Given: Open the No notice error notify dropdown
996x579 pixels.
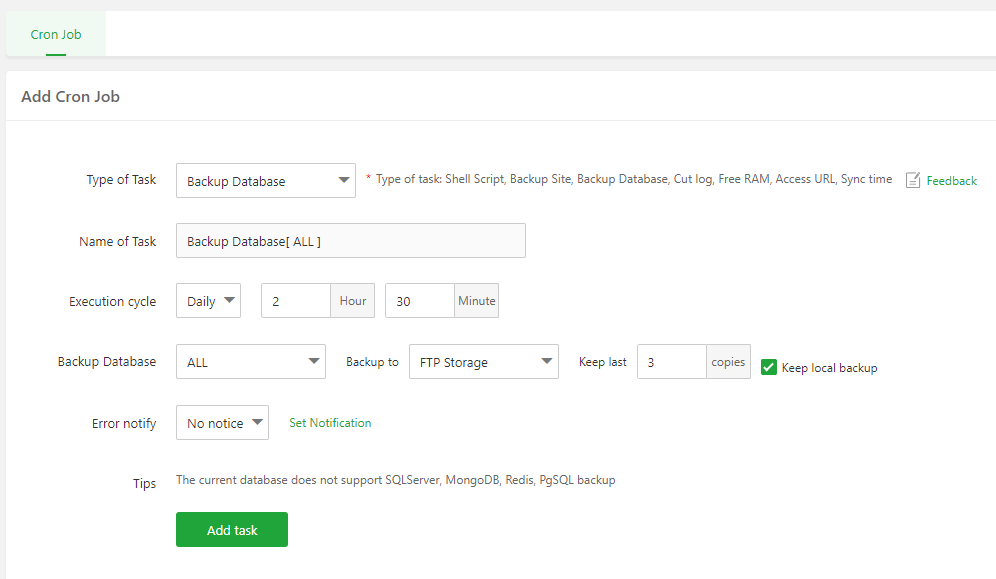Looking at the screenshot, I should coord(222,423).
